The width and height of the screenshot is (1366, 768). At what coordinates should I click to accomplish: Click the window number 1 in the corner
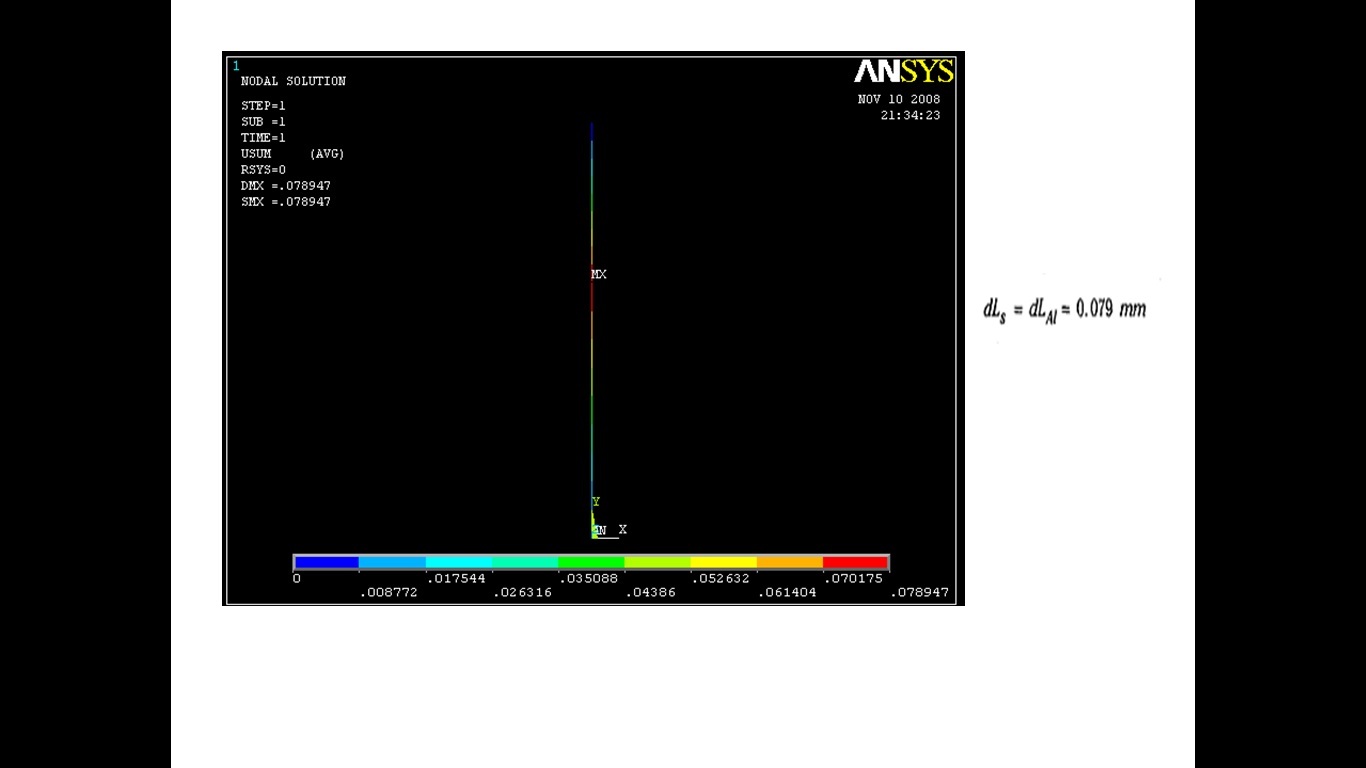pos(236,66)
